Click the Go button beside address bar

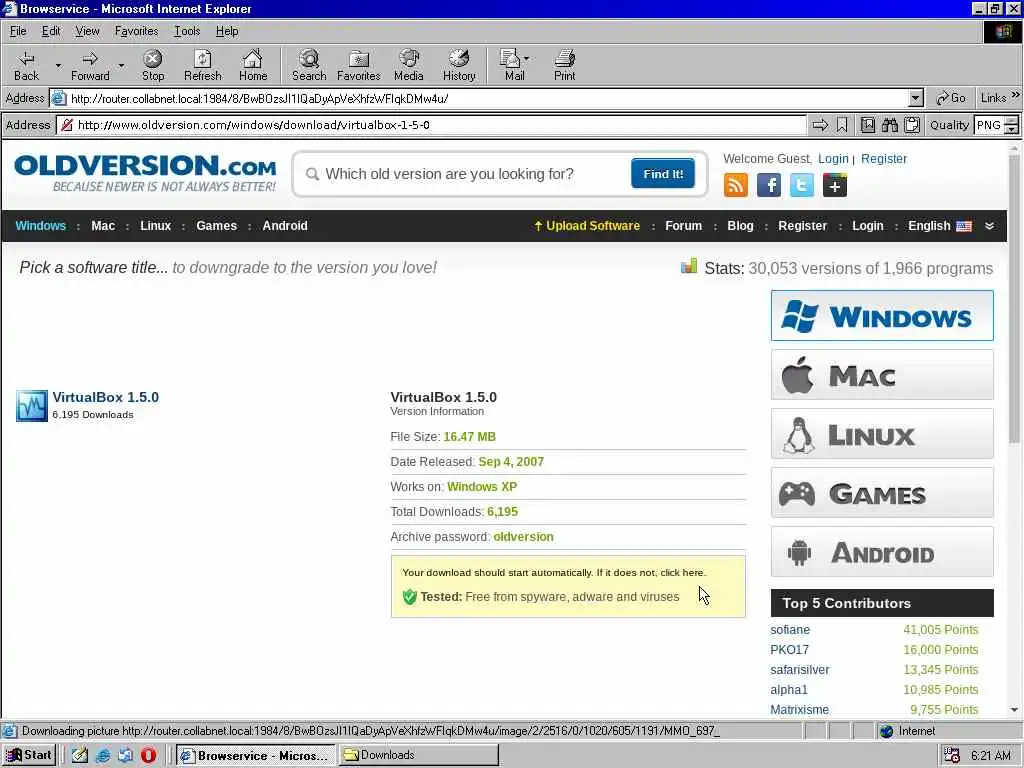click(x=951, y=98)
